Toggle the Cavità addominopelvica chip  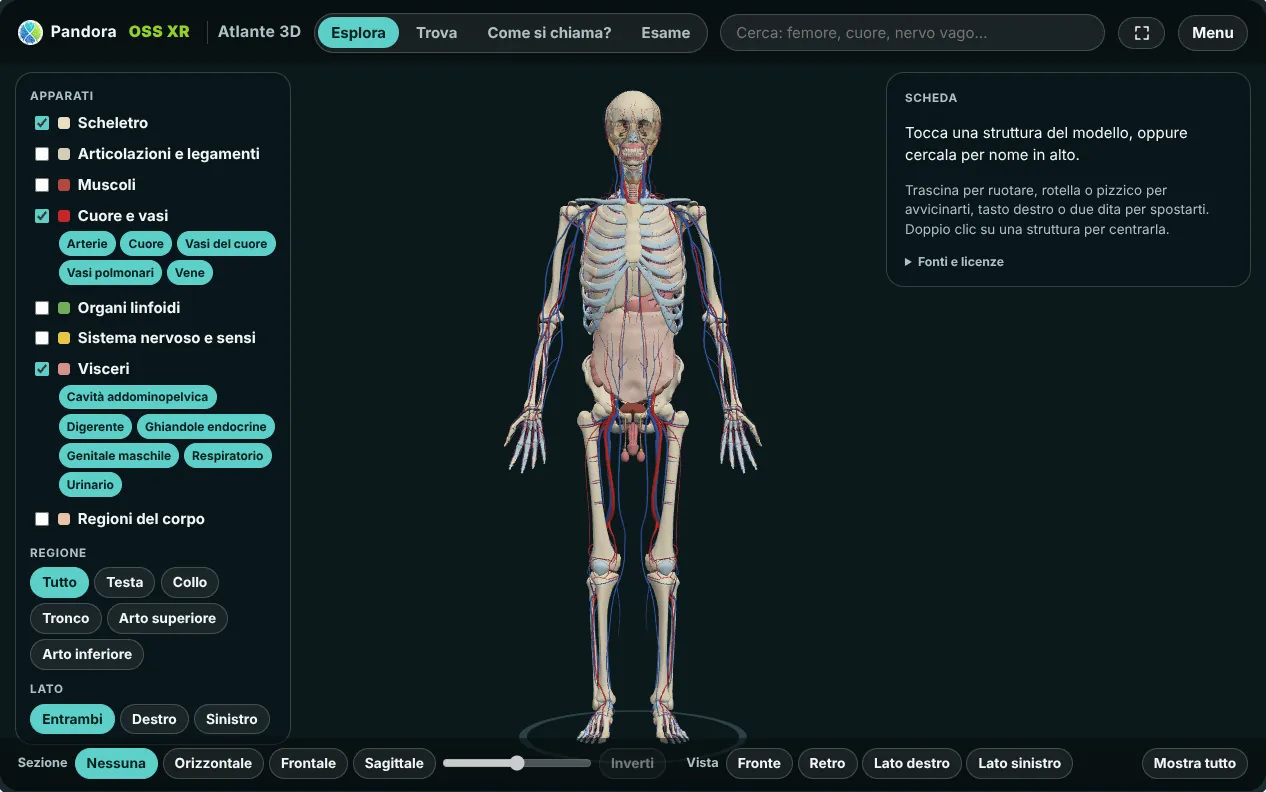point(138,397)
